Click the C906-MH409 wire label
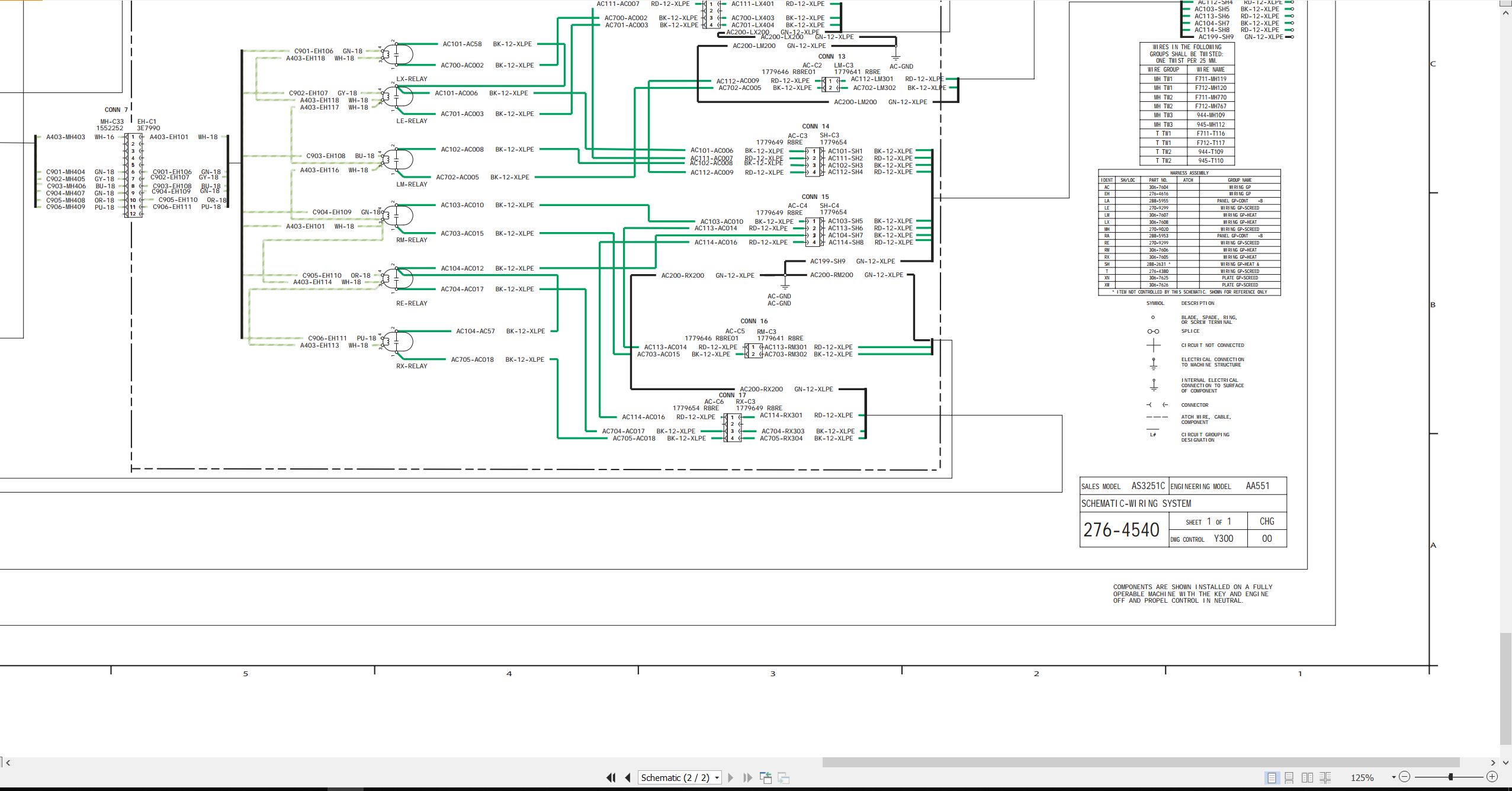This screenshot has width=1512, height=791. 66,207
